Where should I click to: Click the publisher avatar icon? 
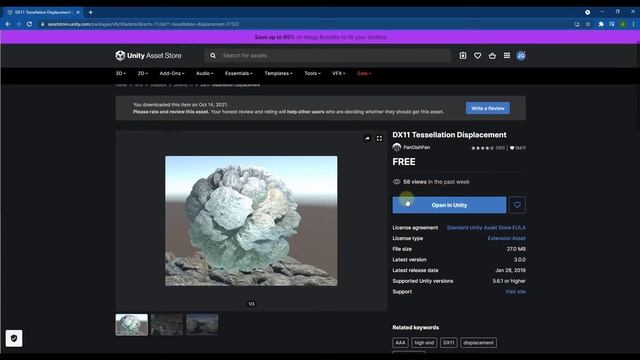click(397, 147)
